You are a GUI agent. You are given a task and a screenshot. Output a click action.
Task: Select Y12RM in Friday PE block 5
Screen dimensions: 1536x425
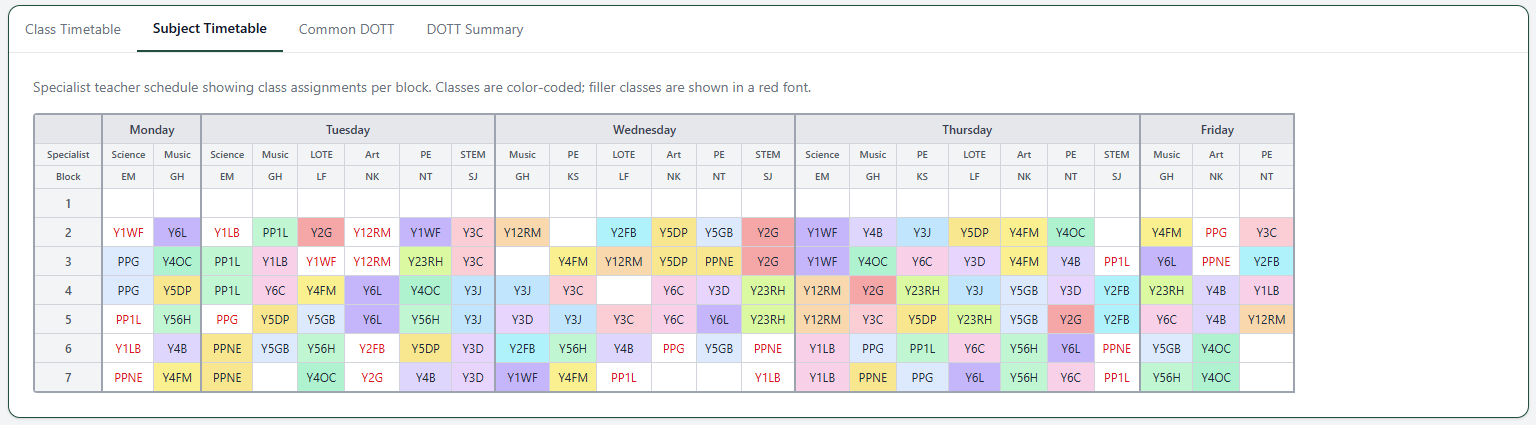(x=1266, y=320)
